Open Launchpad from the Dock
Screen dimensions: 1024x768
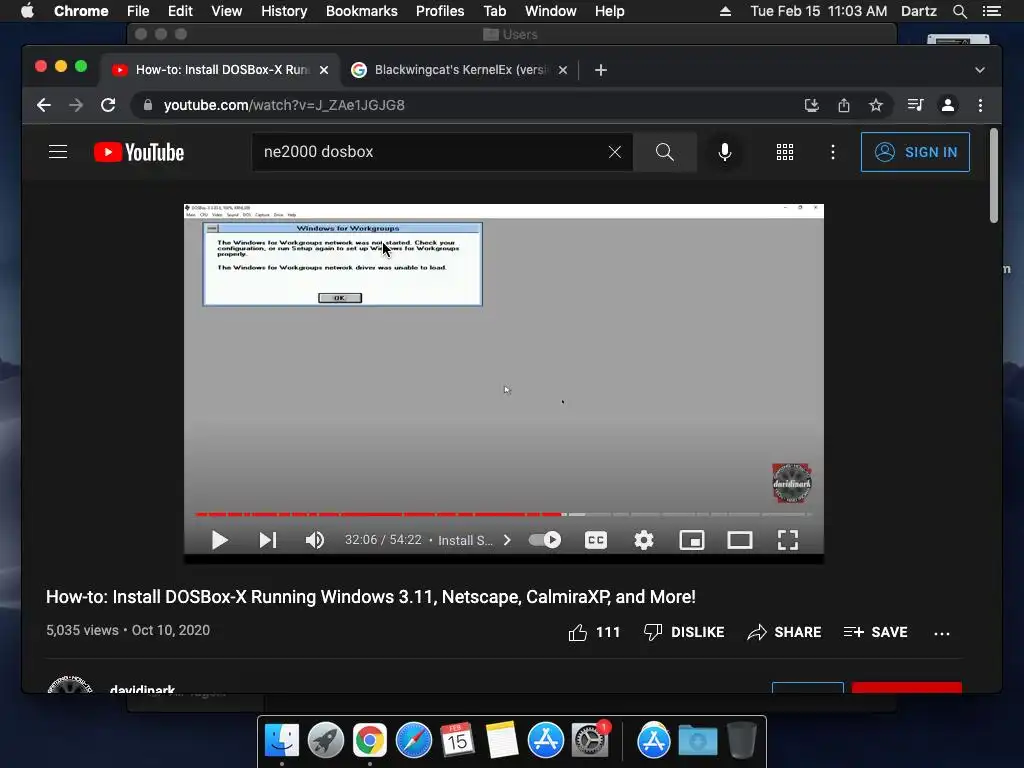click(x=326, y=741)
